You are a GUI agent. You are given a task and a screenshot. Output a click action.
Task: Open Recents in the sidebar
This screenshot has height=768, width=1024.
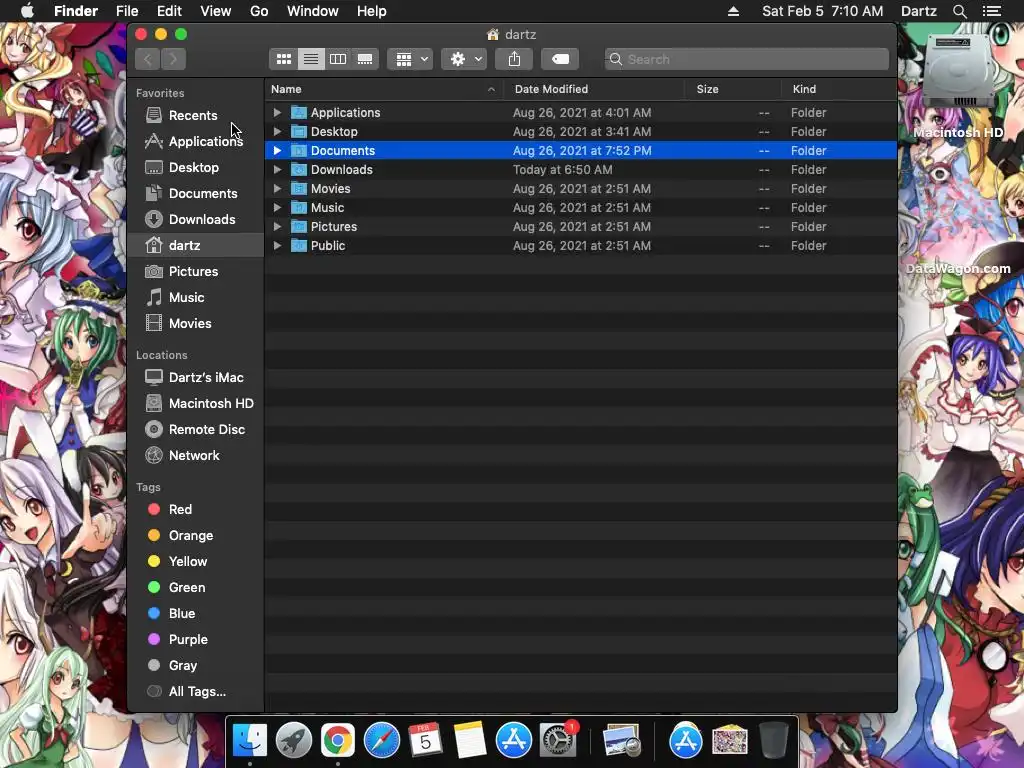coord(195,116)
